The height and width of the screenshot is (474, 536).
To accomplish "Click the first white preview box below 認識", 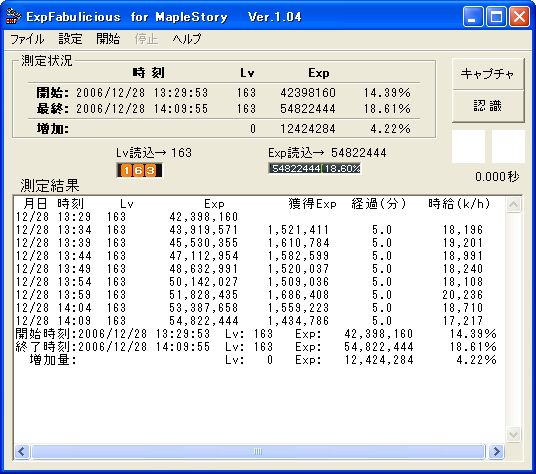I will (x=468, y=146).
